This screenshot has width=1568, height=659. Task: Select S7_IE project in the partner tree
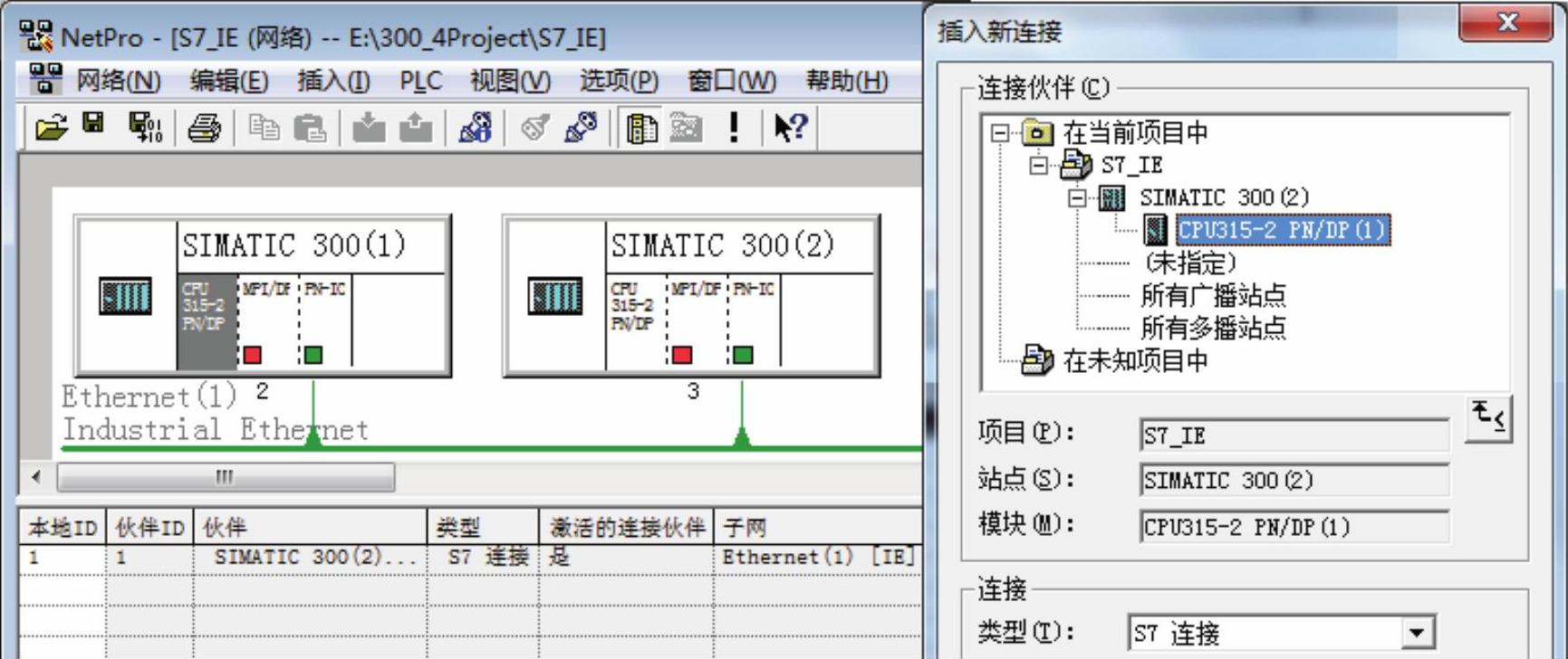click(1131, 166)
